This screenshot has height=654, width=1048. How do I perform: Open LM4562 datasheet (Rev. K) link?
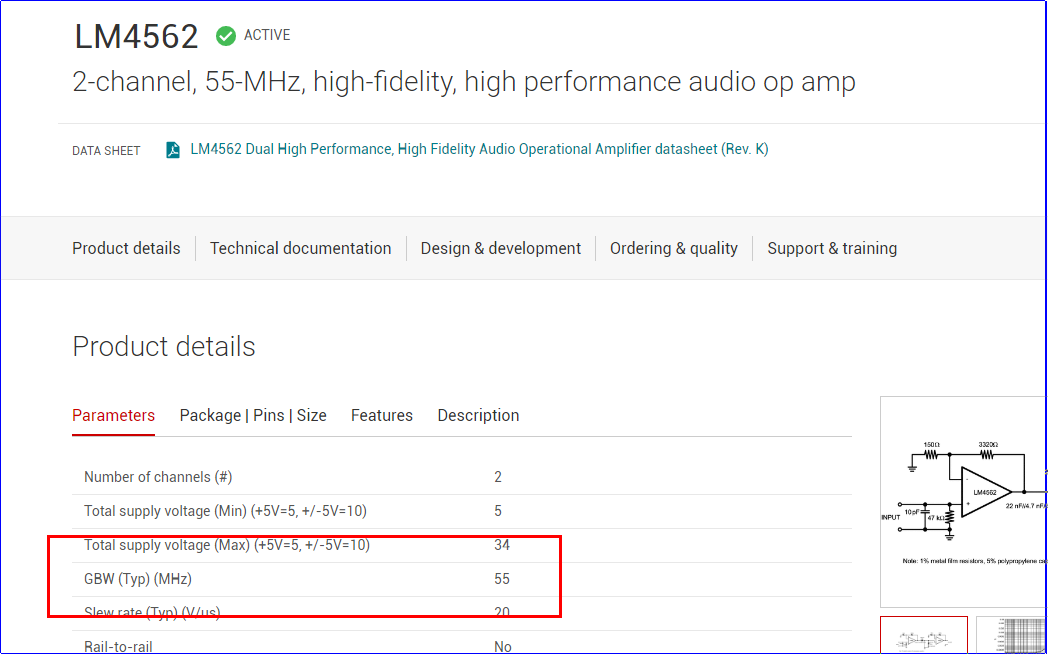(x=479, y=149)
